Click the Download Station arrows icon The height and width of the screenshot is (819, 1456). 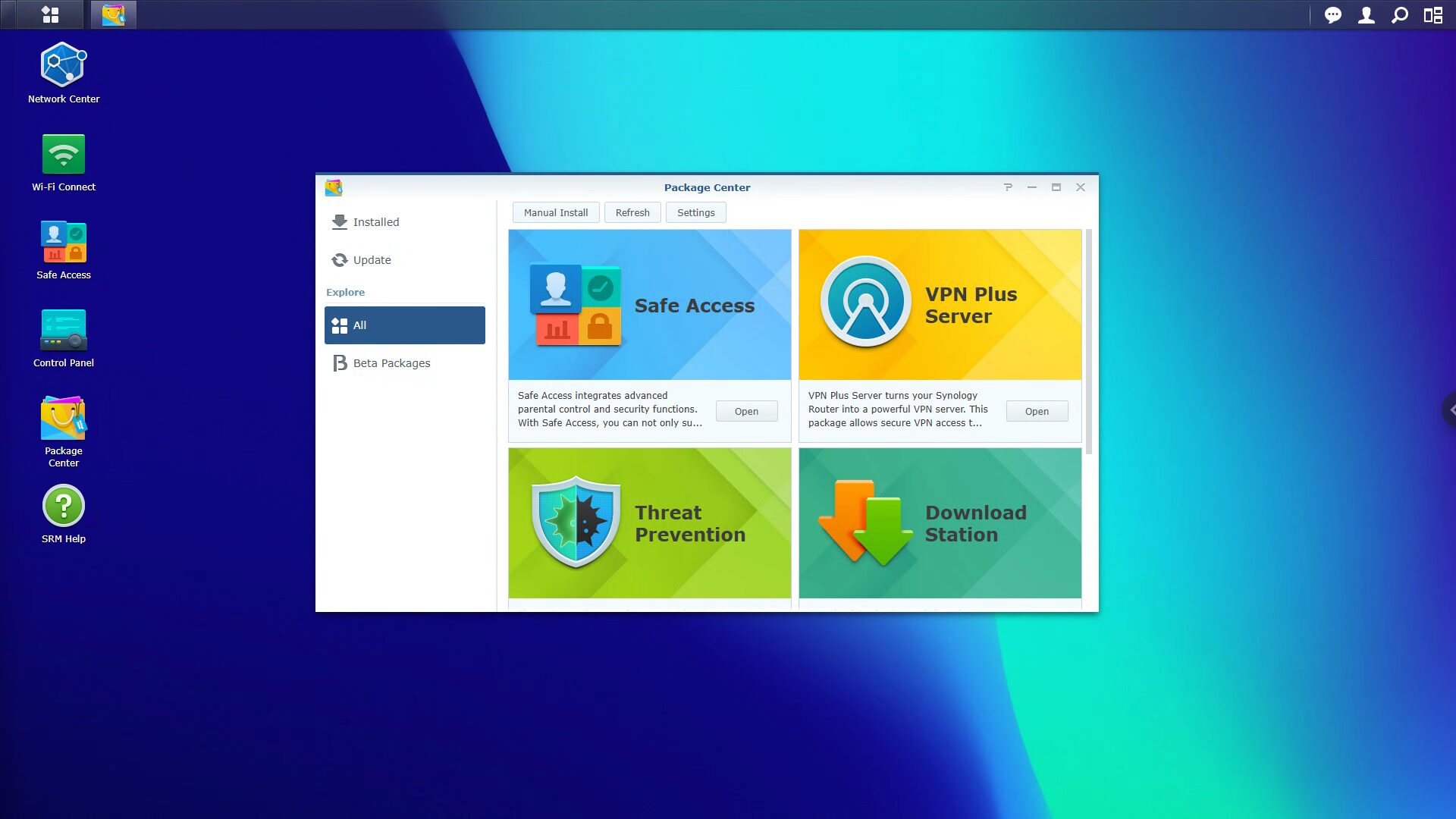click(865, 522)
